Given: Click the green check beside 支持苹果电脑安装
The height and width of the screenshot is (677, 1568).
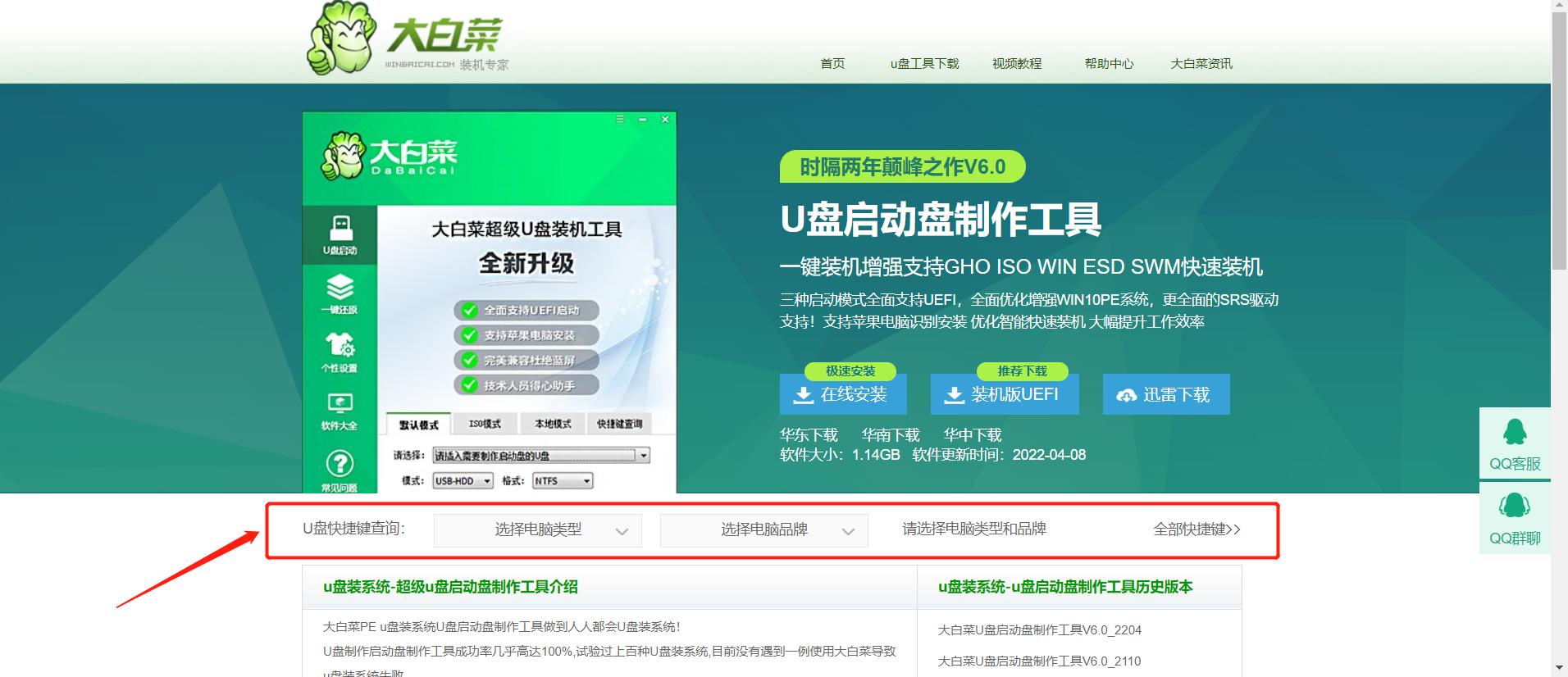Looking at the screenshot, I should pos(469,335).
